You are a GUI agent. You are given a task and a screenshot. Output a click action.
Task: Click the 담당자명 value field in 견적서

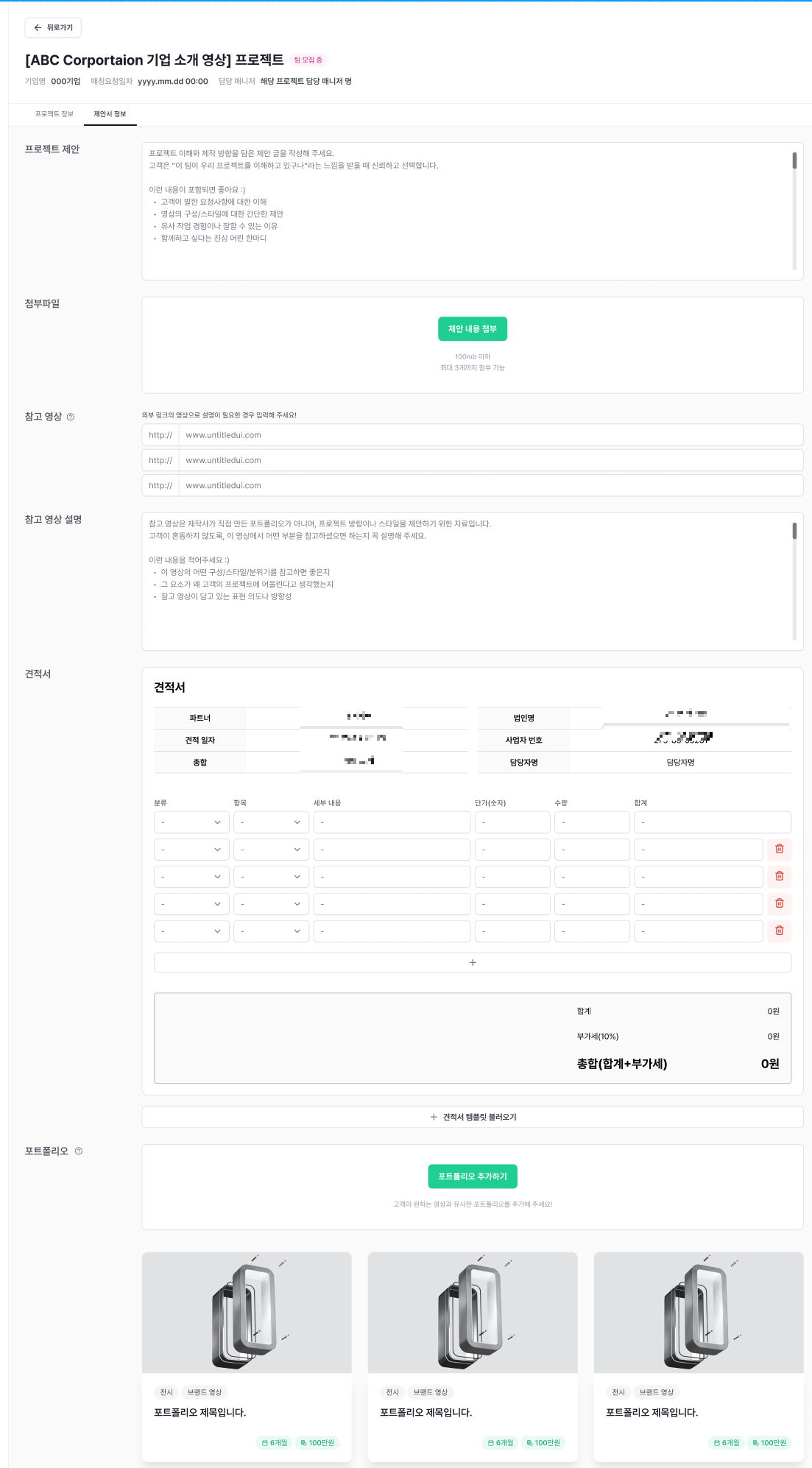click(x=681, y=763)
